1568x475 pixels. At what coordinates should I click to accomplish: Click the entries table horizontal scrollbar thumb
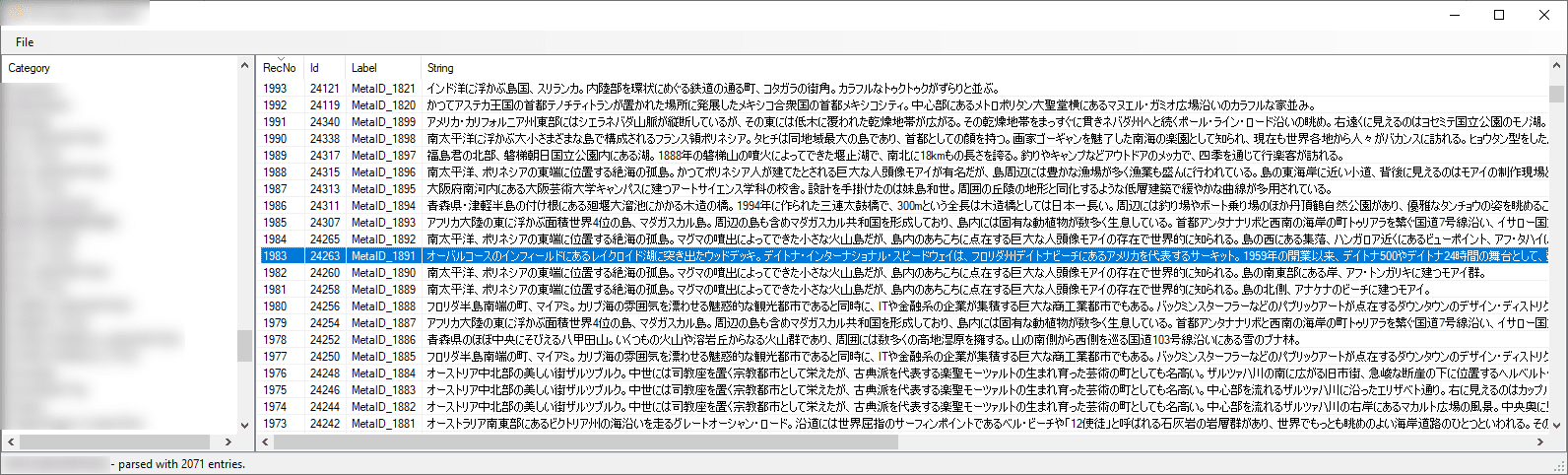587,442
